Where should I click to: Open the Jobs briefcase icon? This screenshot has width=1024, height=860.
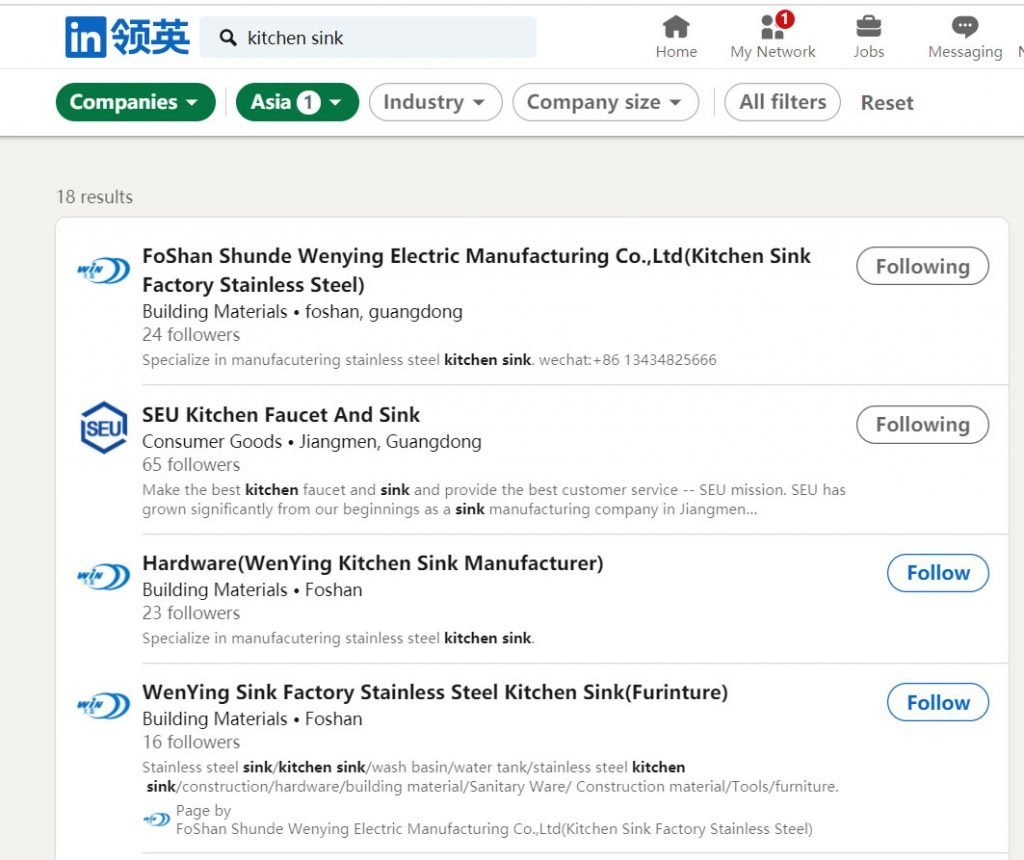coord(869,27)
